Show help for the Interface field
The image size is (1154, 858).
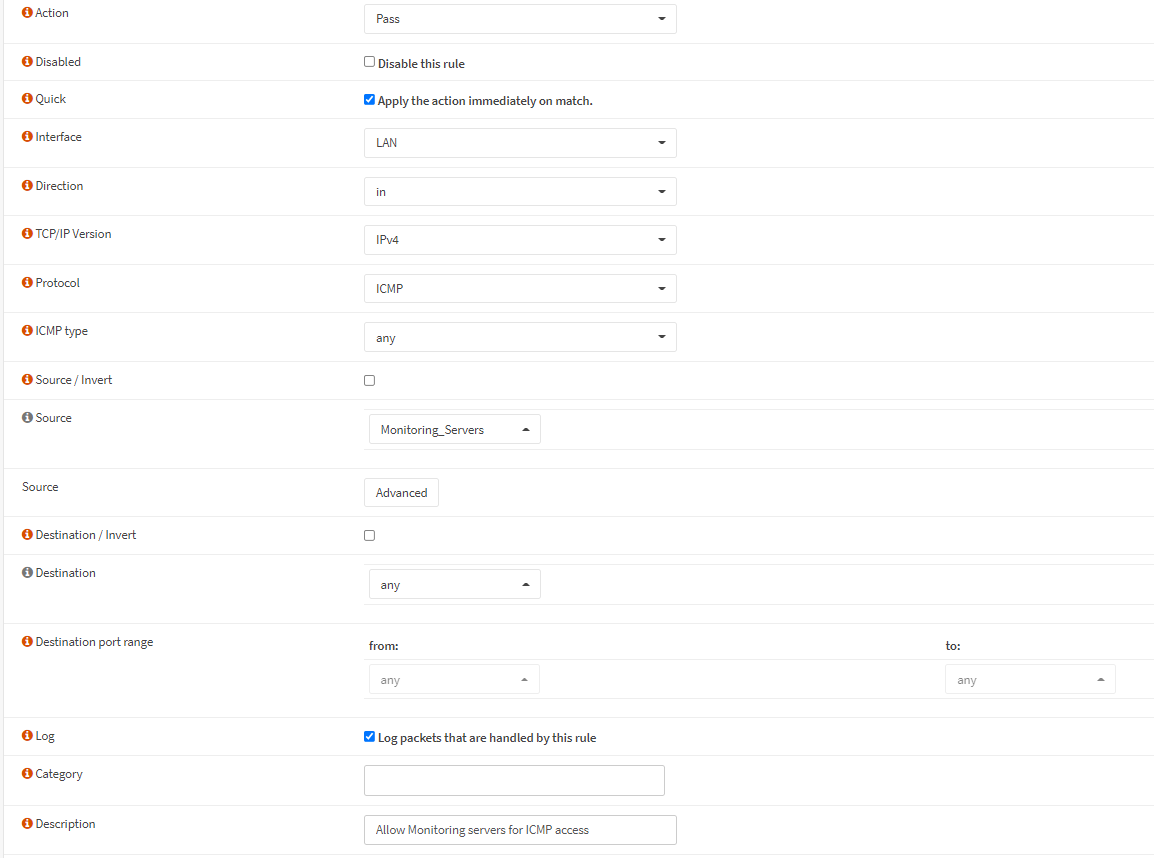pyautogui.click(x=27, y=136)
